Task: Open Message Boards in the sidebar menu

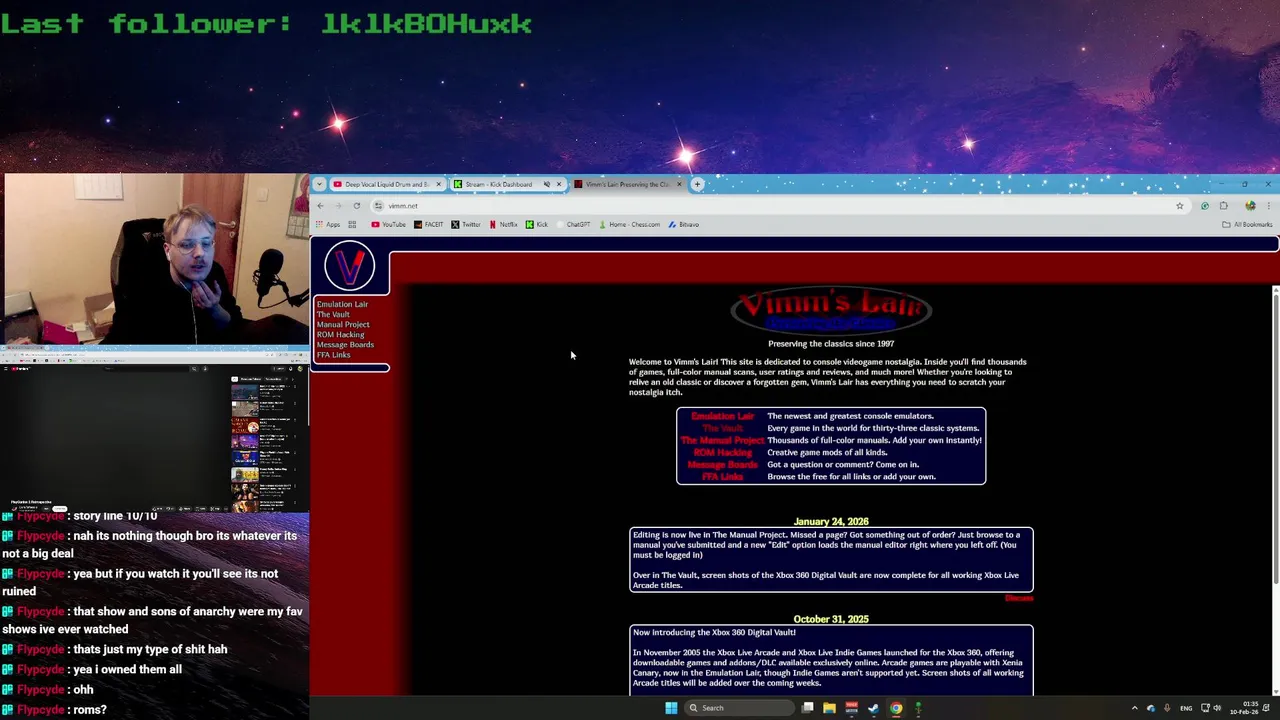Action: point(345,344)
